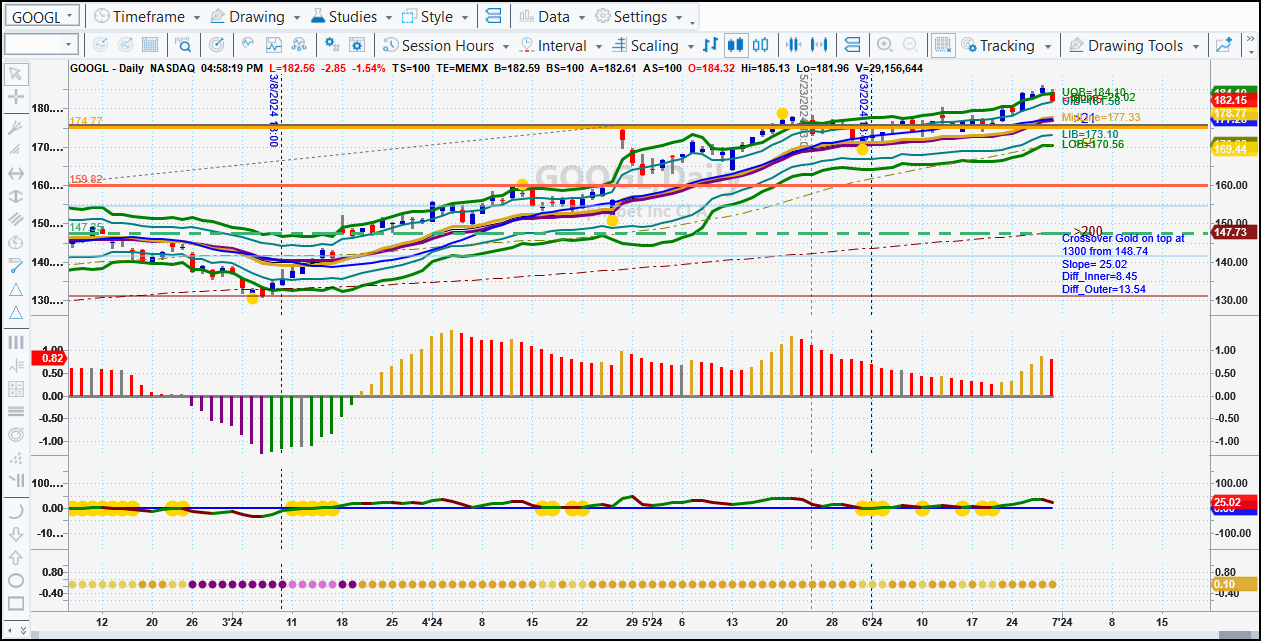Switch chart to bar style
The height and width of the screenshot is (641, 1261).
coord(711,45)
